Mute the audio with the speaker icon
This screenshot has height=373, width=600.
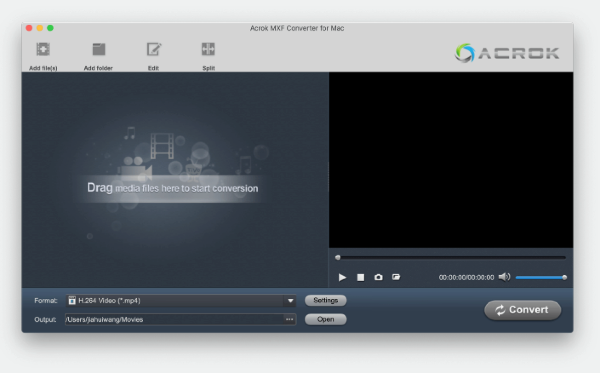[x=504, y=277]
